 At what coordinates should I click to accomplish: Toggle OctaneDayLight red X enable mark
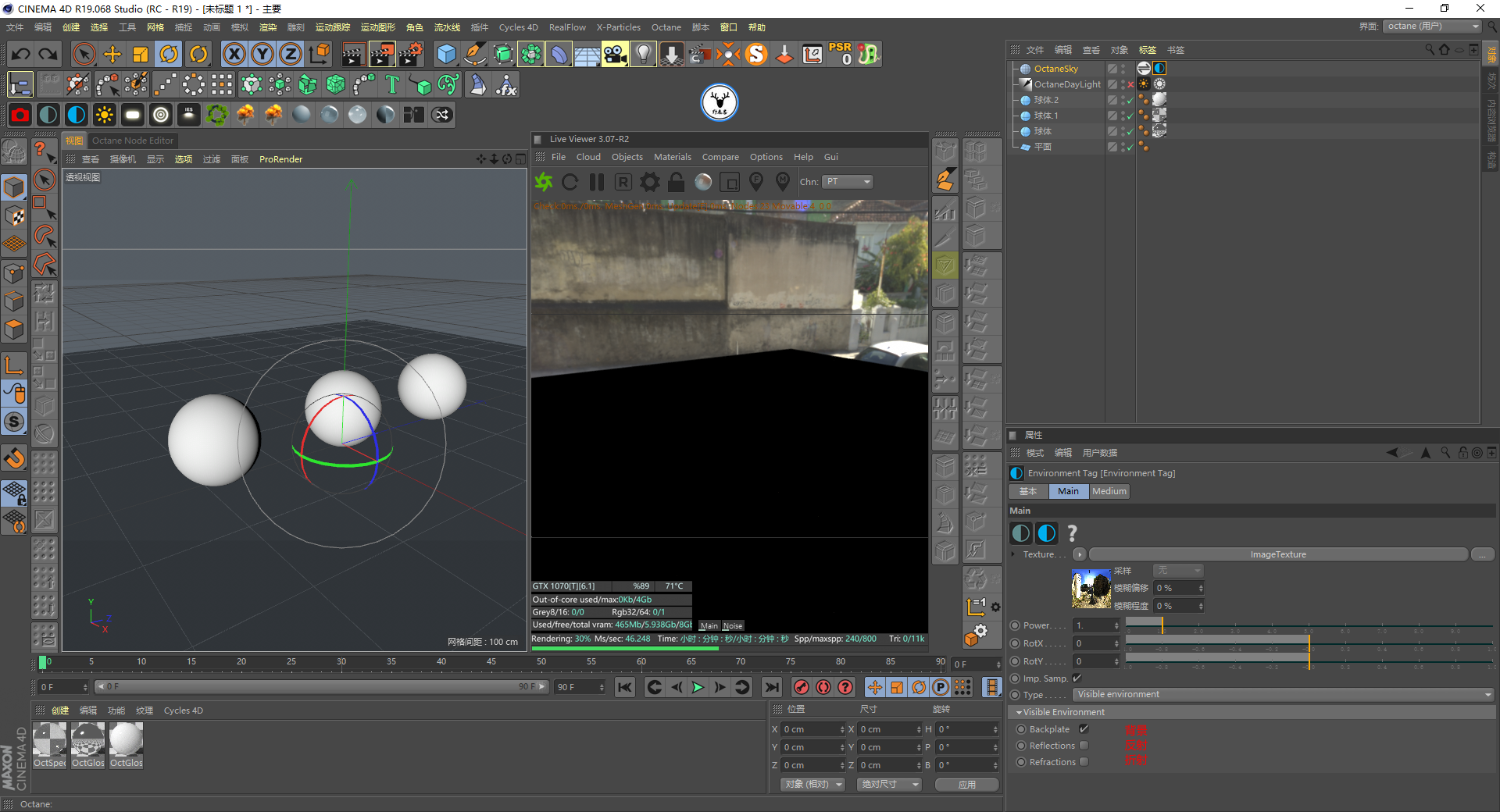pos(1130,84)
